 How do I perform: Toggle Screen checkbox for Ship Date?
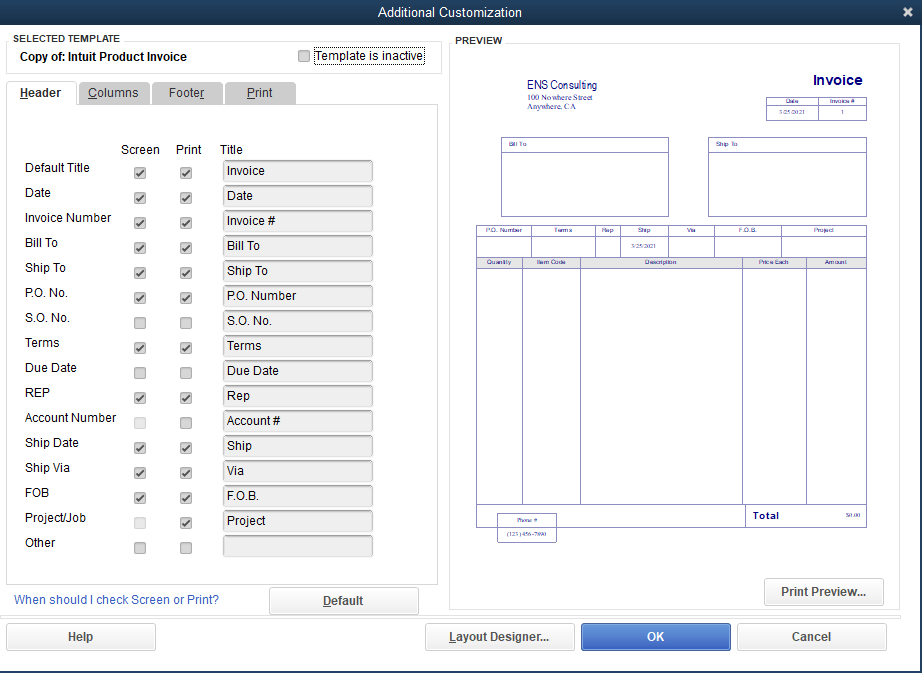[140, 448]
